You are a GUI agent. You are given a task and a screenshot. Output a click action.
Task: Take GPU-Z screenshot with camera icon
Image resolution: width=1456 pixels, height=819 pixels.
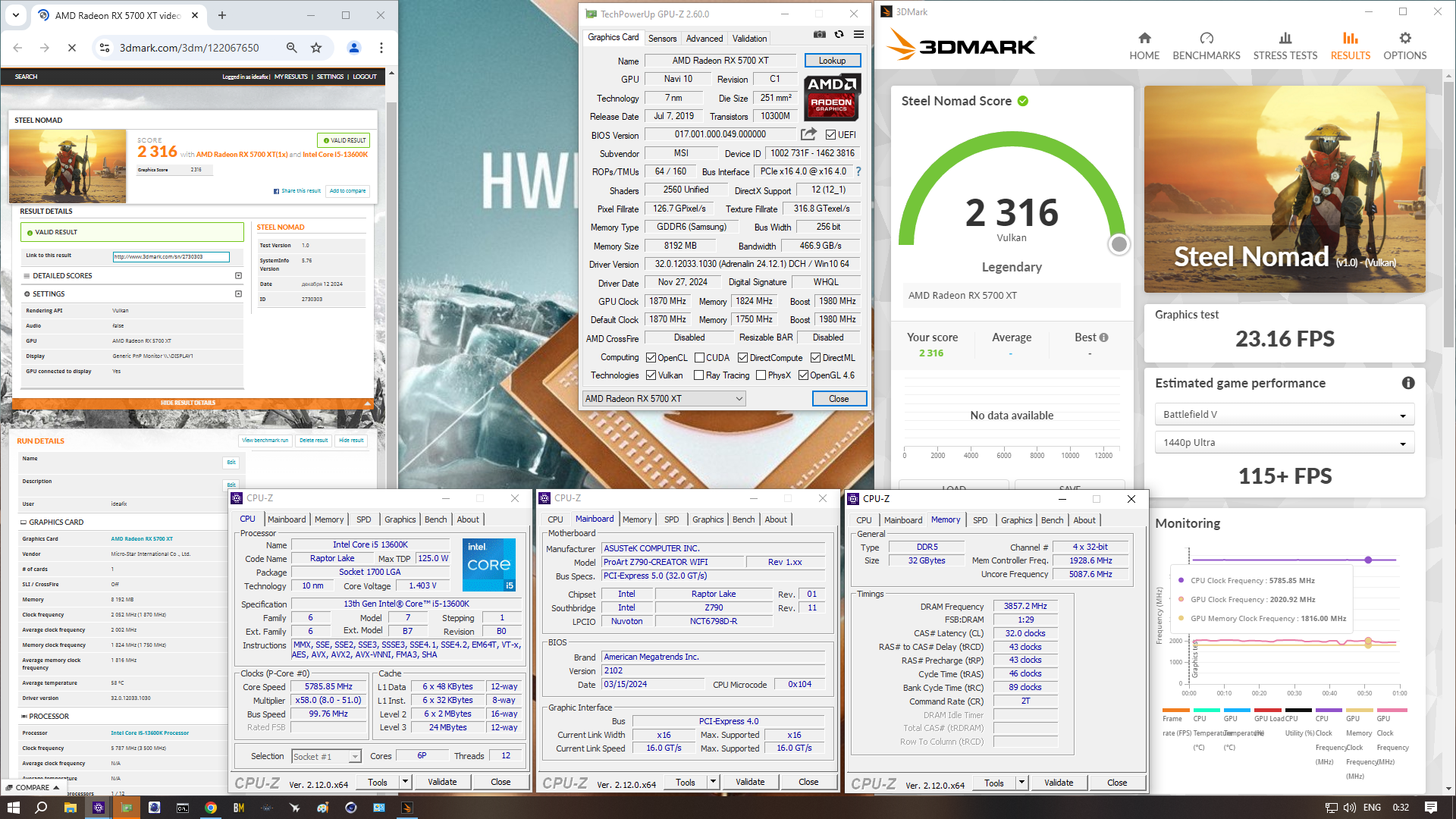(819, 34)
